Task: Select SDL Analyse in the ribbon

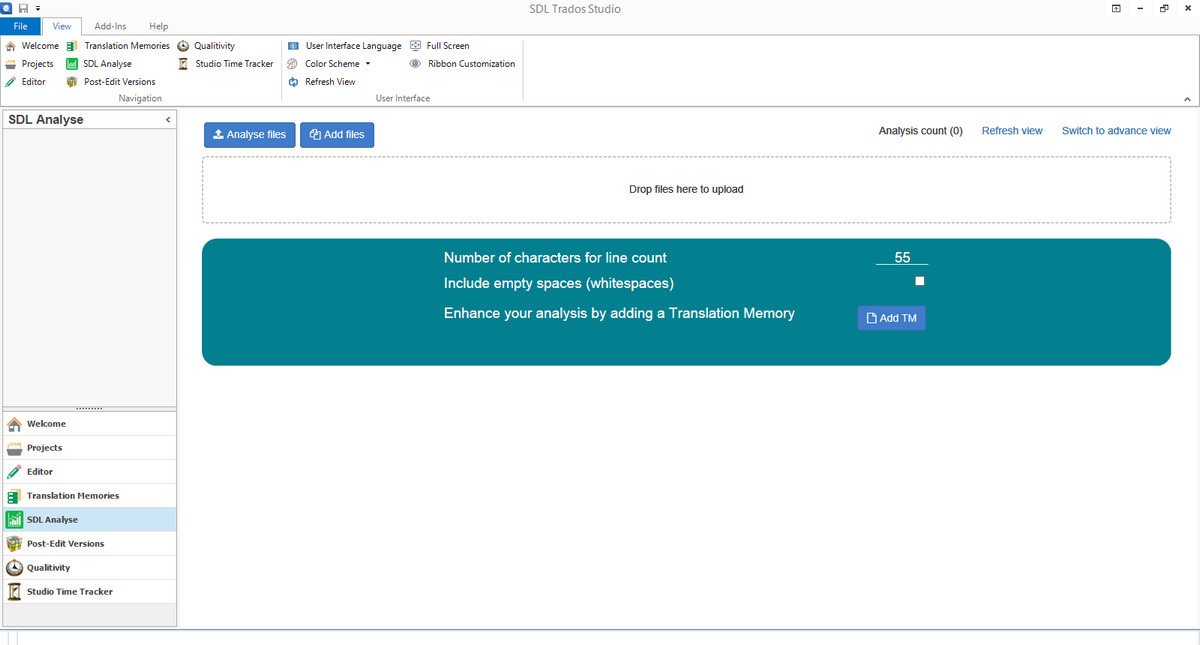Action: [x=99, y=64]
